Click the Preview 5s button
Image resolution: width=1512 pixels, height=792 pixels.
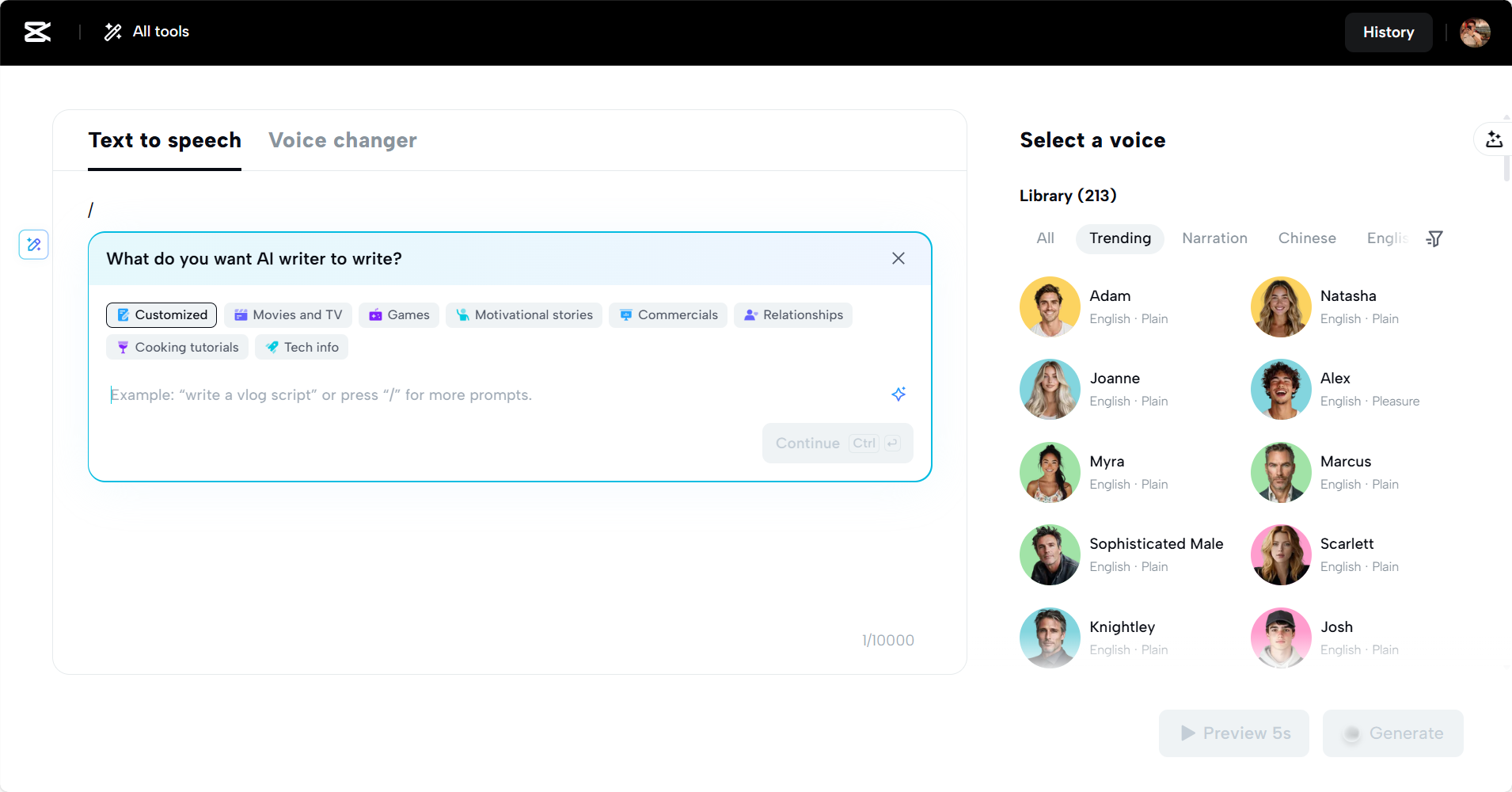[1234, 733]
